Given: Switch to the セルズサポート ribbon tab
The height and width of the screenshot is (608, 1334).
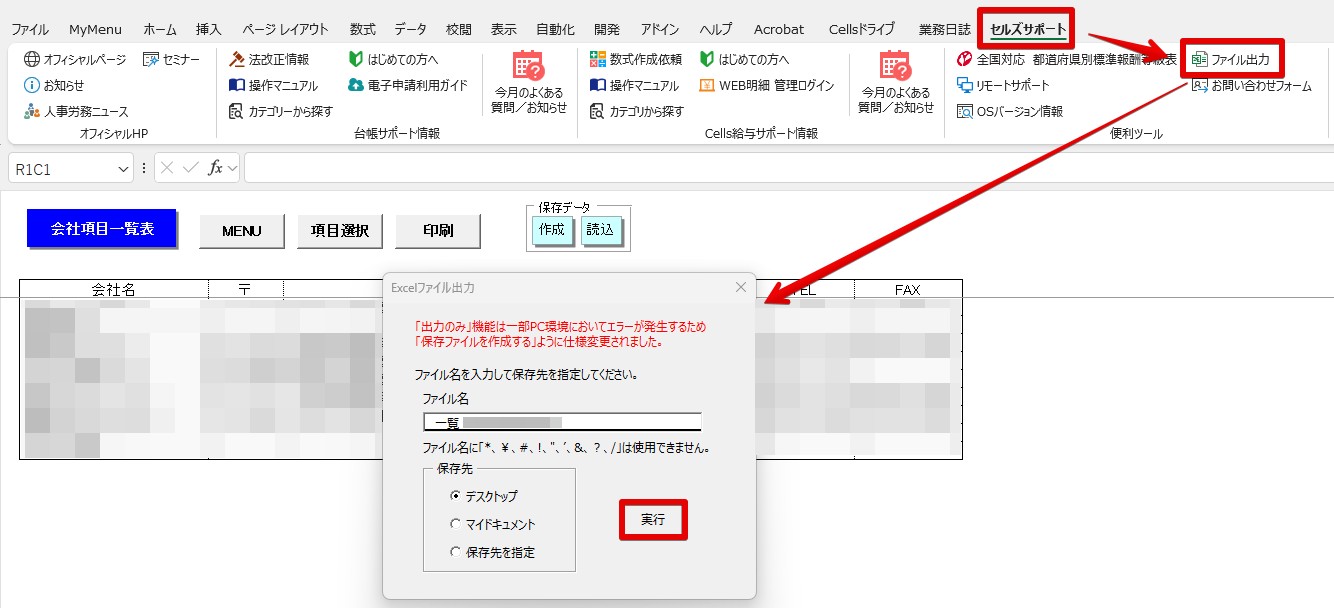Looking at the screenshot, I should pyautogui.click(x=1028, y=29).
